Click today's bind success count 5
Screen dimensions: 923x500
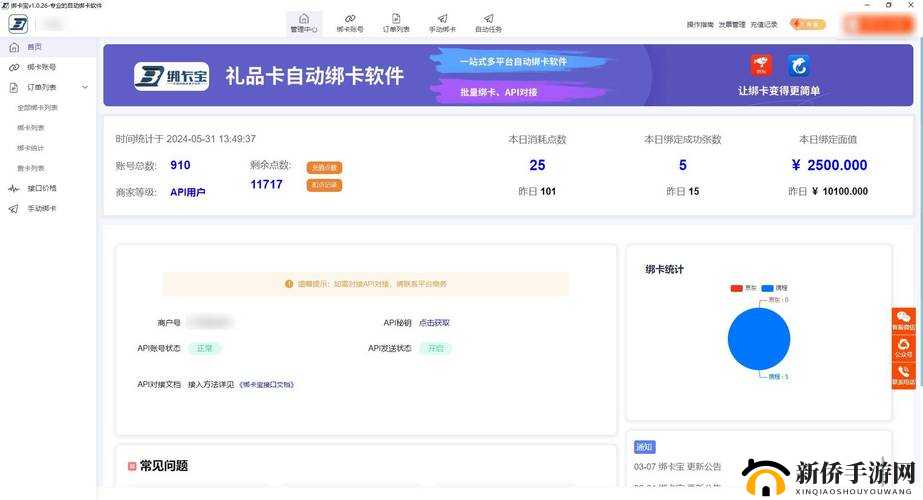(x=683, y=165)
